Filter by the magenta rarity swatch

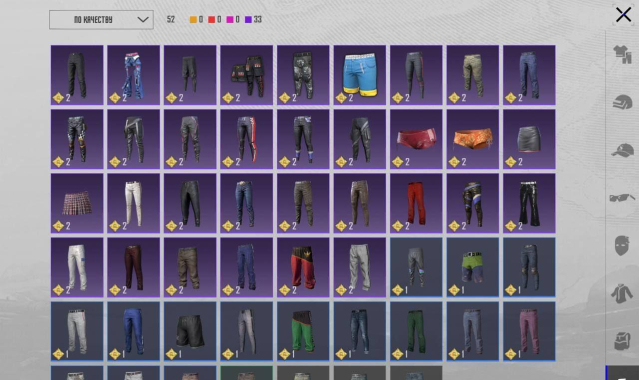click(230, 20)
